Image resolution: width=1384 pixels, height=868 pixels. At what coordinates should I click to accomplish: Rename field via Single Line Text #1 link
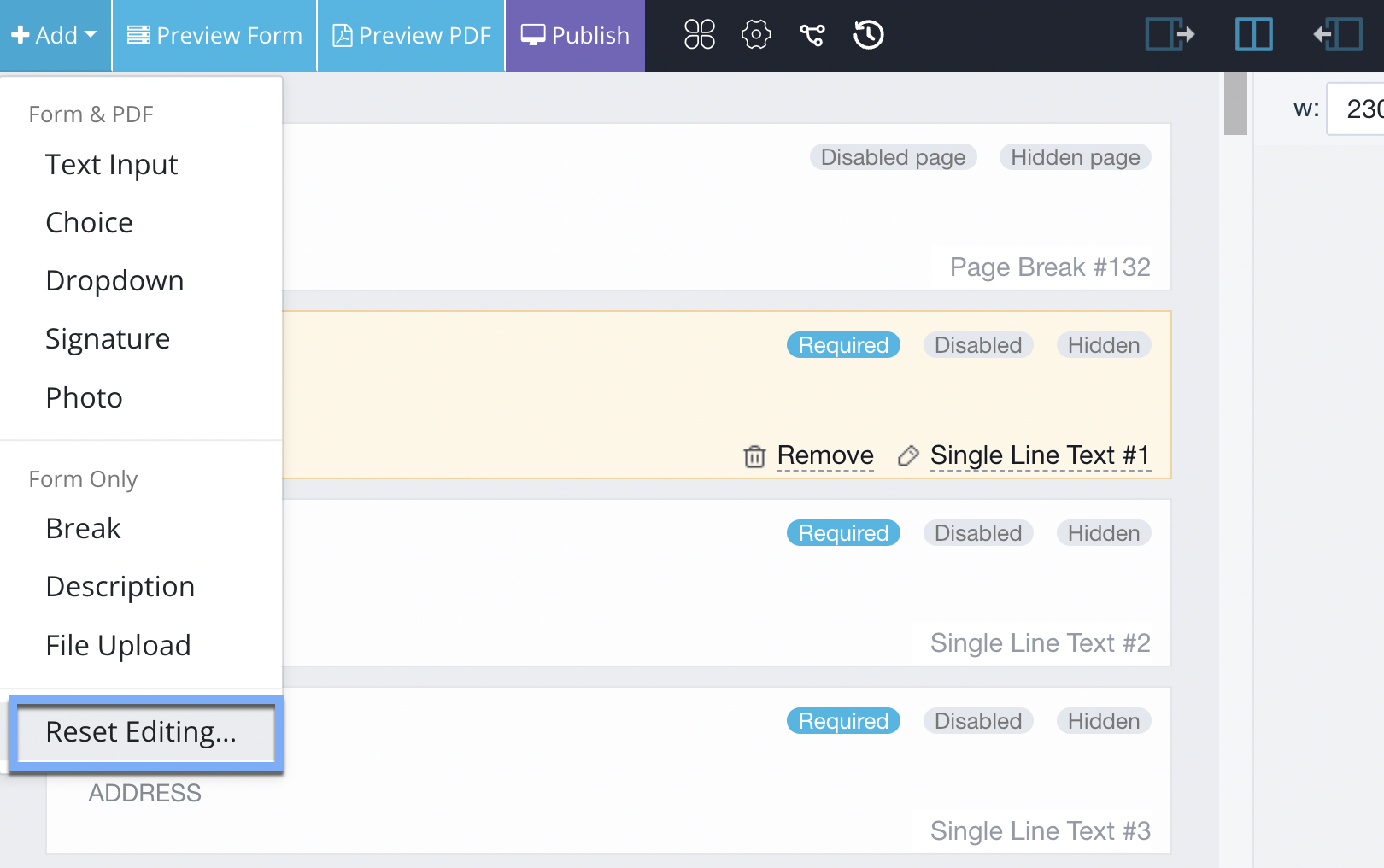point(1039,455)
